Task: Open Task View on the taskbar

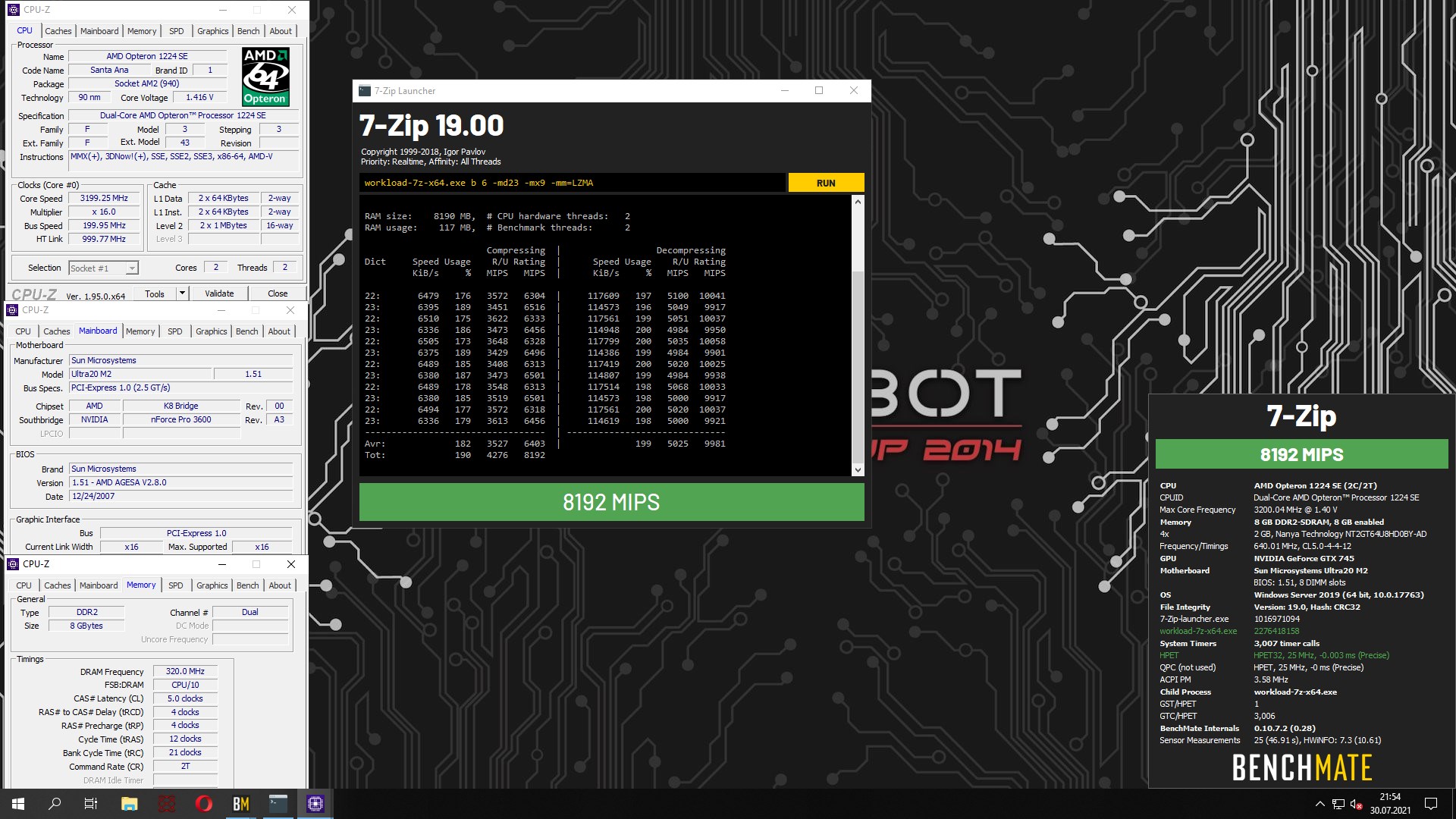Action: coord(91,804)
